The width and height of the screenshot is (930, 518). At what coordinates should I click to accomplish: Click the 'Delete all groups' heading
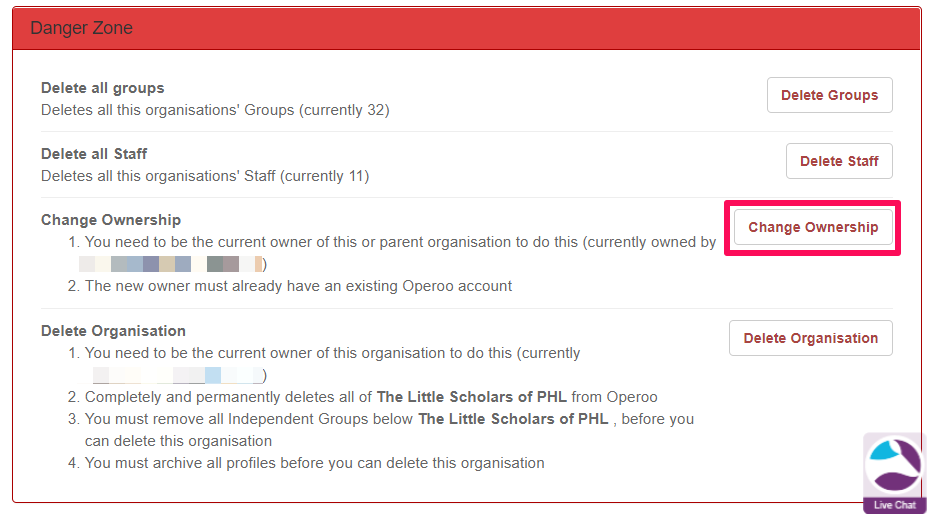point(102,88)
